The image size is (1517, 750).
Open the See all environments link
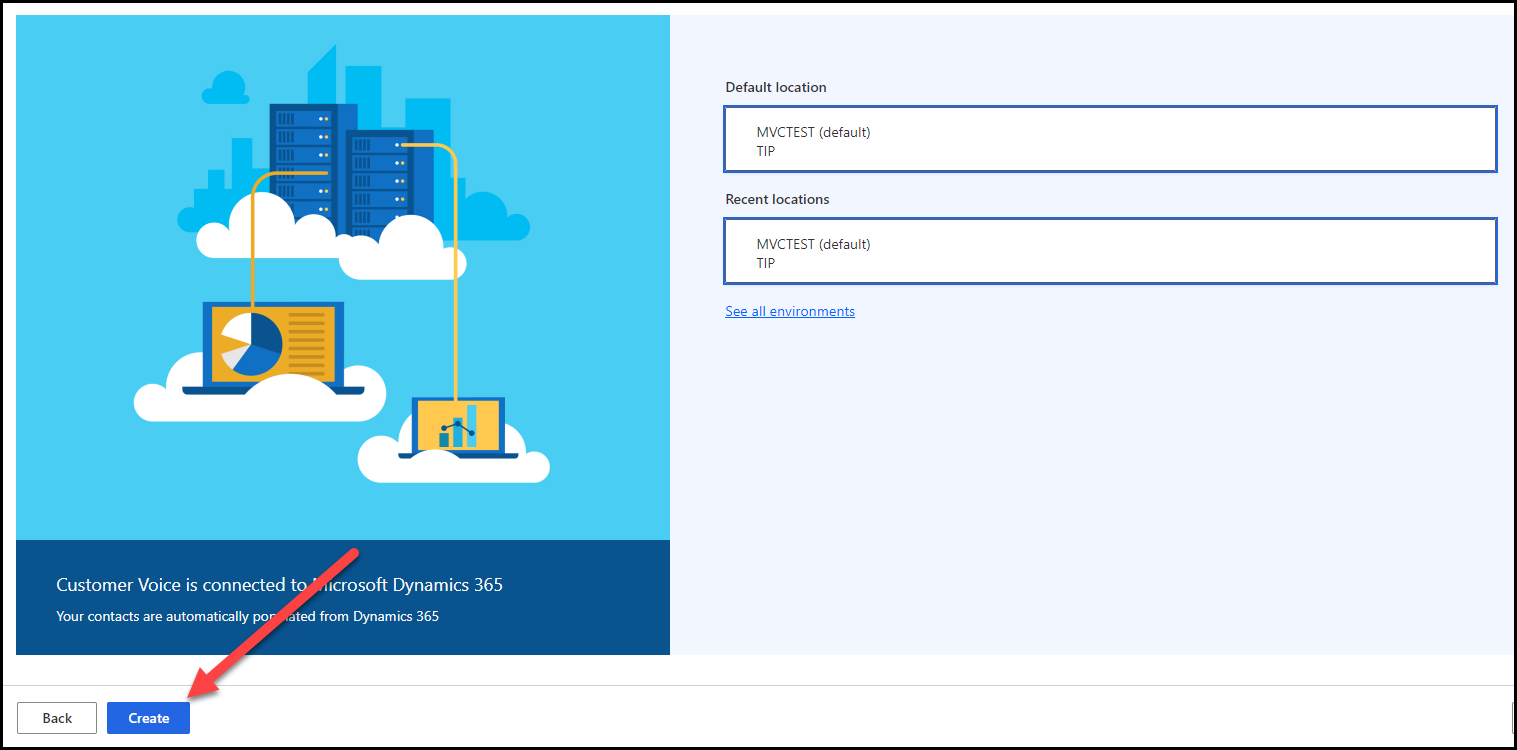789,311
